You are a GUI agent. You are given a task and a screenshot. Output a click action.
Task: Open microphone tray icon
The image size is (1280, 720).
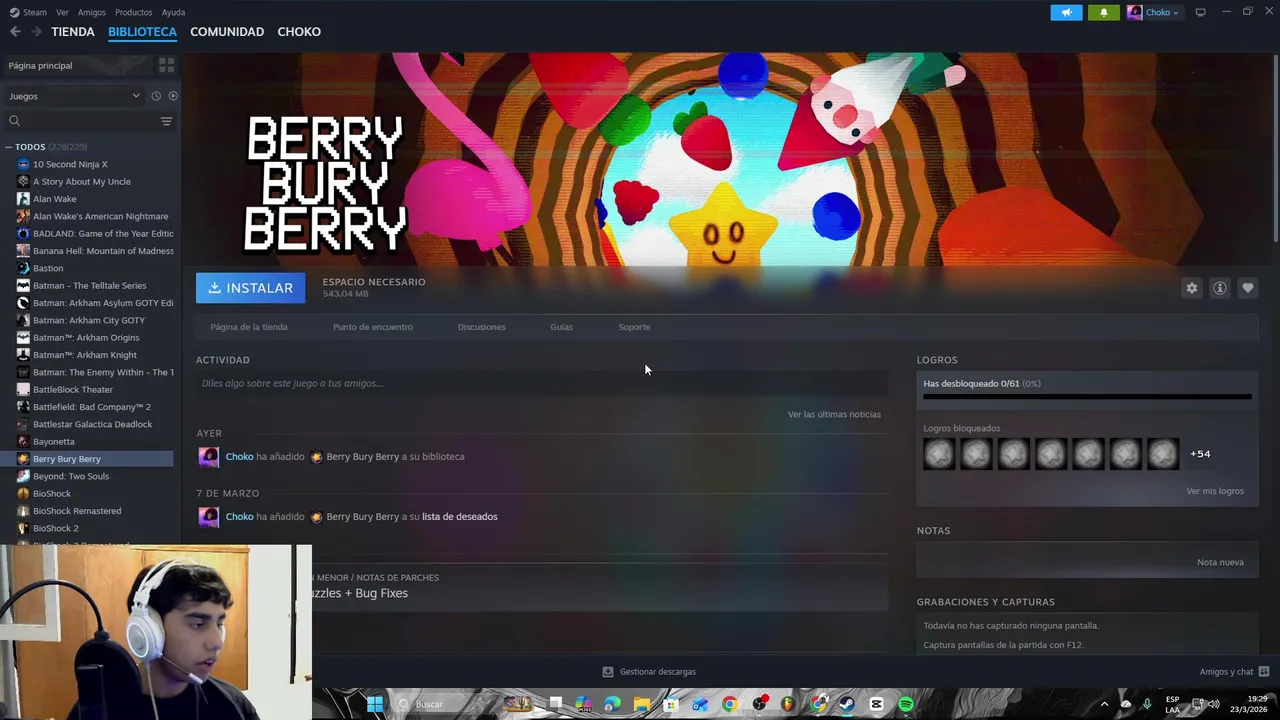tap(1147, 704)
